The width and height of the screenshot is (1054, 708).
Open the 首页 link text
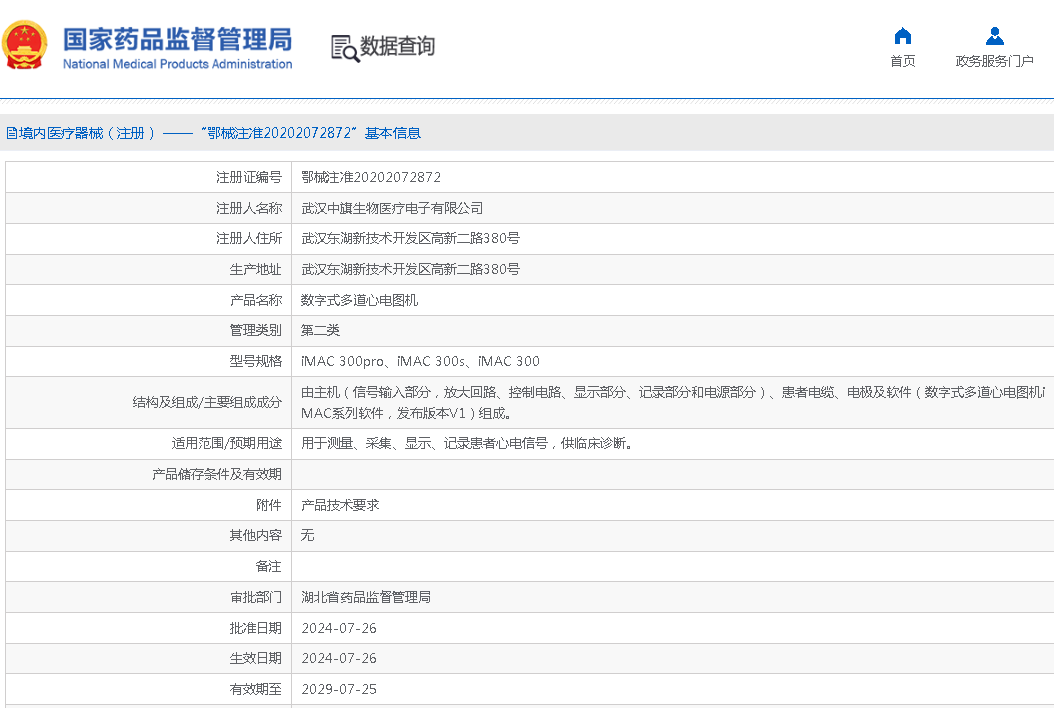(903, 61)
